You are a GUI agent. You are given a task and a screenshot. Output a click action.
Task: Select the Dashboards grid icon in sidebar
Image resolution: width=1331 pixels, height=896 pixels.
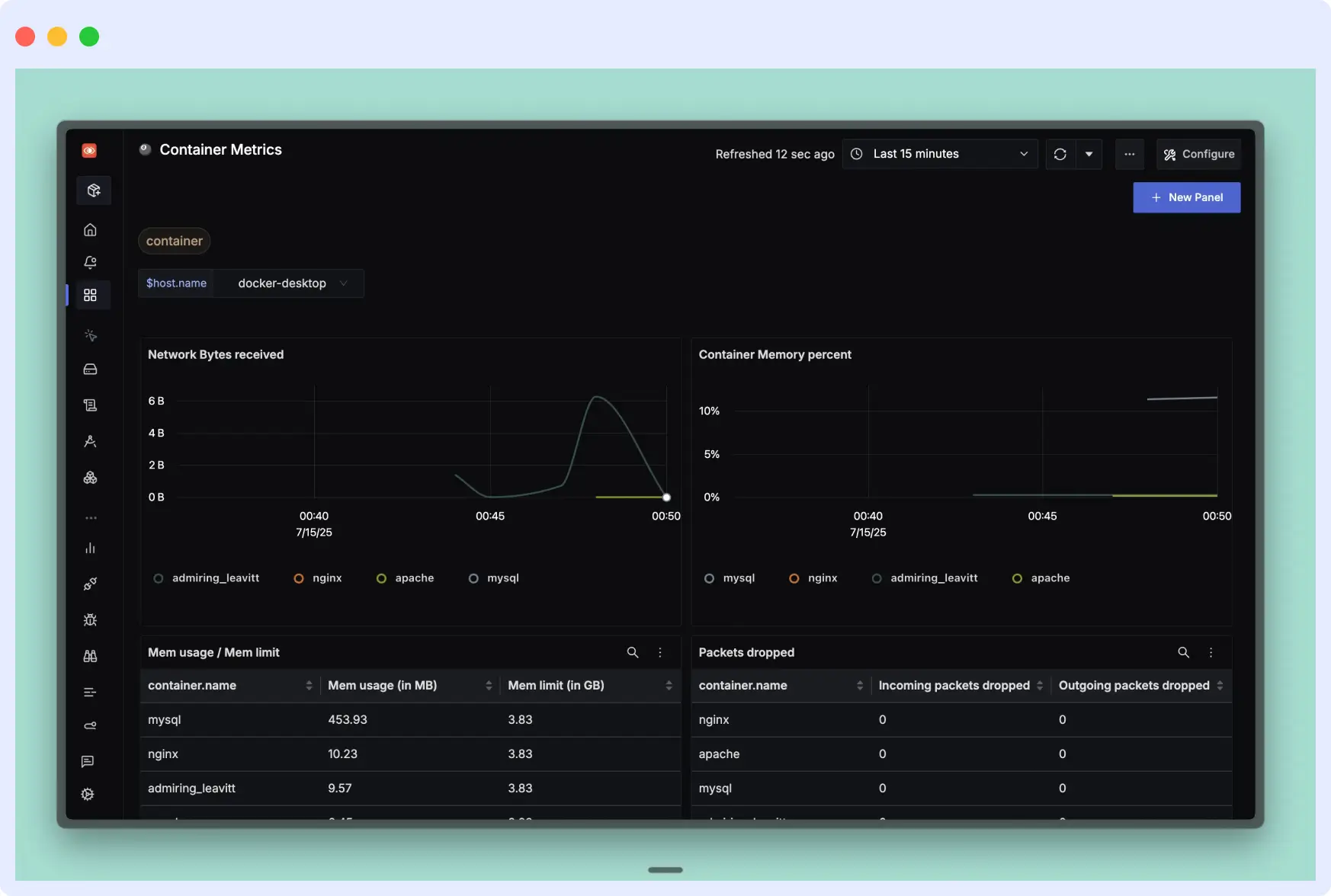pyautogui.click(x=91, y=295)
